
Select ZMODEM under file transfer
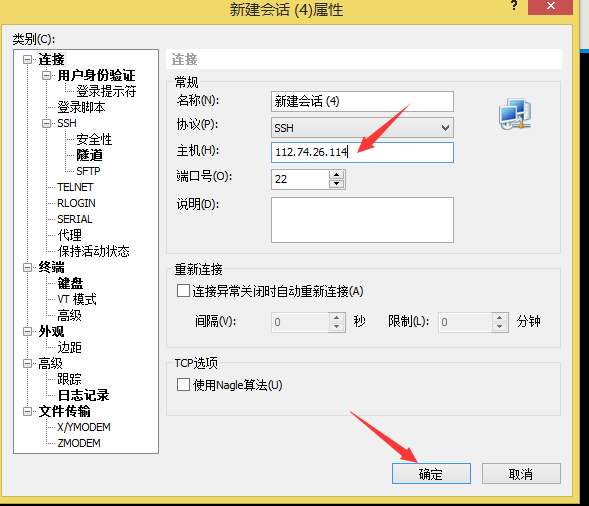coord(79,443)
